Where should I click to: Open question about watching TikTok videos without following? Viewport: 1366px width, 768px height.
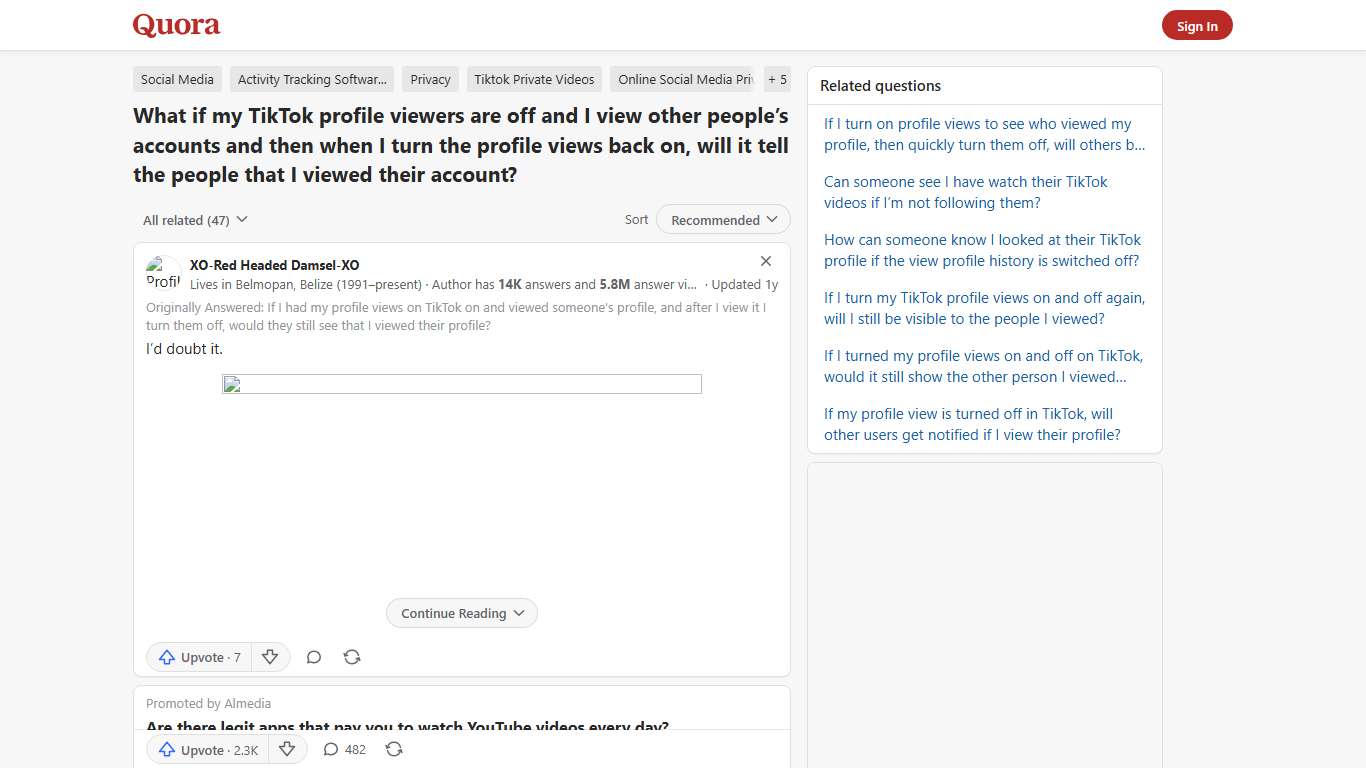coord(965,192)
